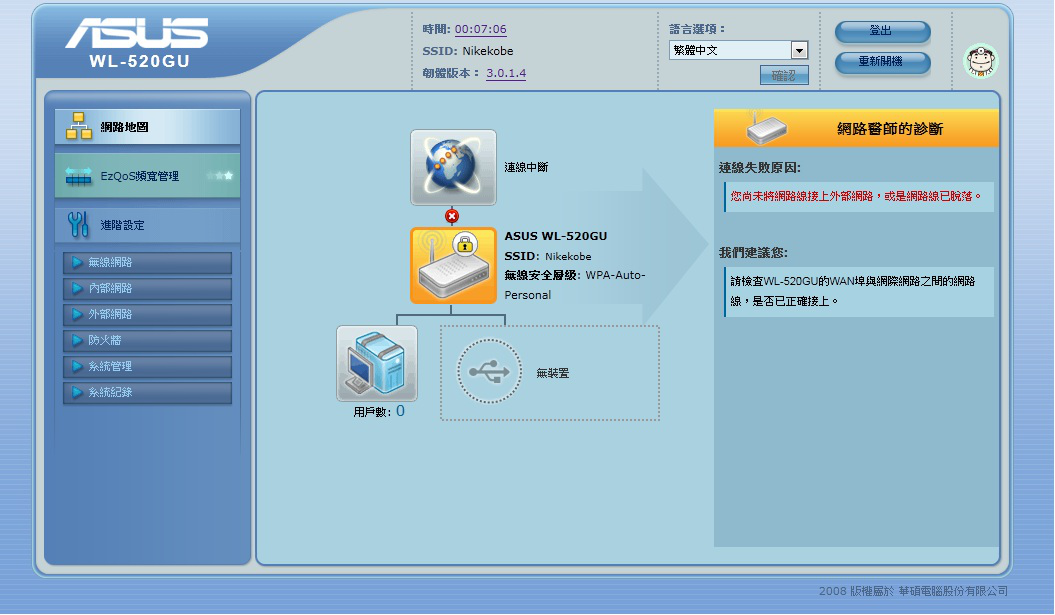Click the EzQoS star rating
The image size is (1055, 615).
tap(220, 176)
